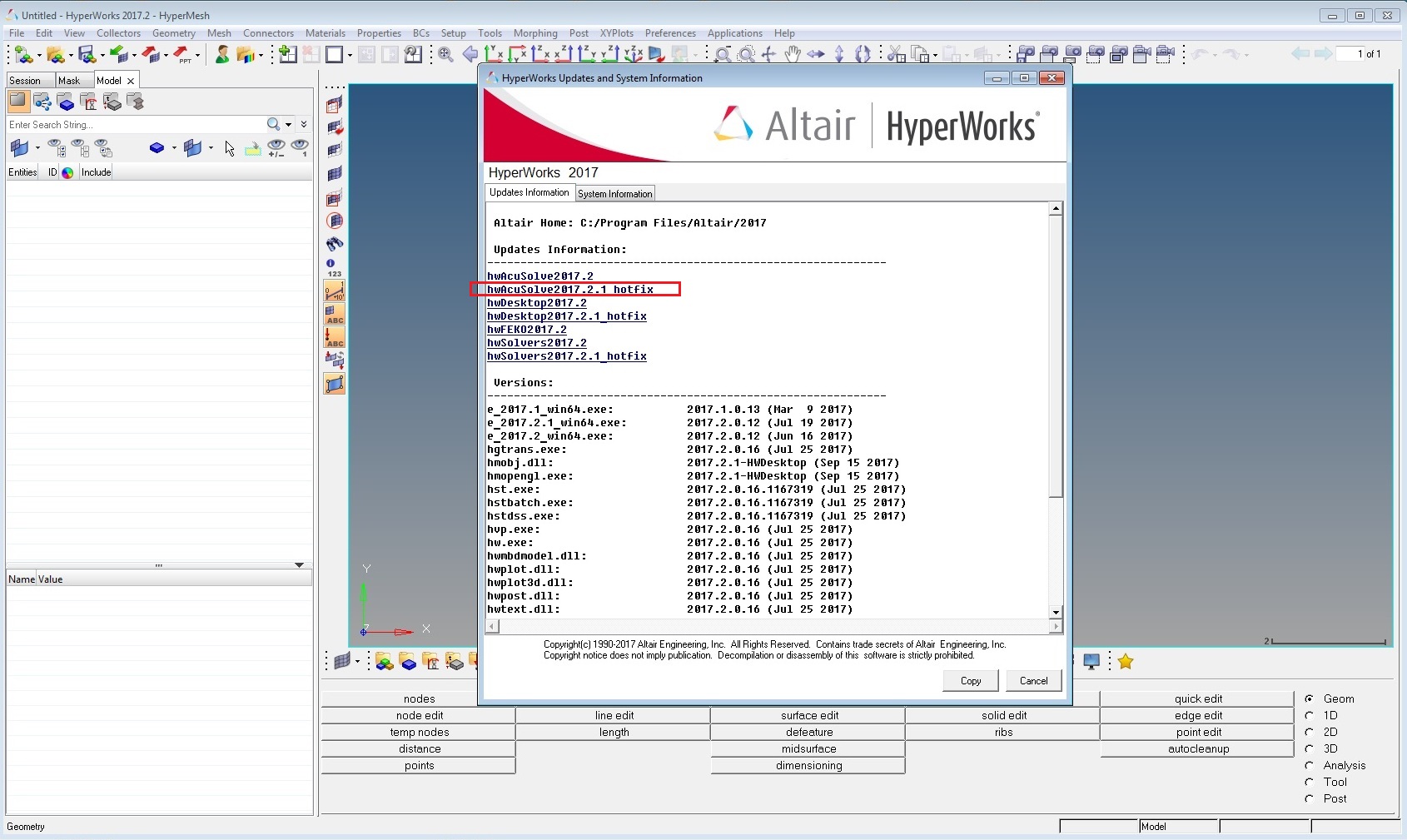Click the zoom fit magnifier icon in toolbar
The height and width of the screenshot is (840, 1407).
[446, 55]
